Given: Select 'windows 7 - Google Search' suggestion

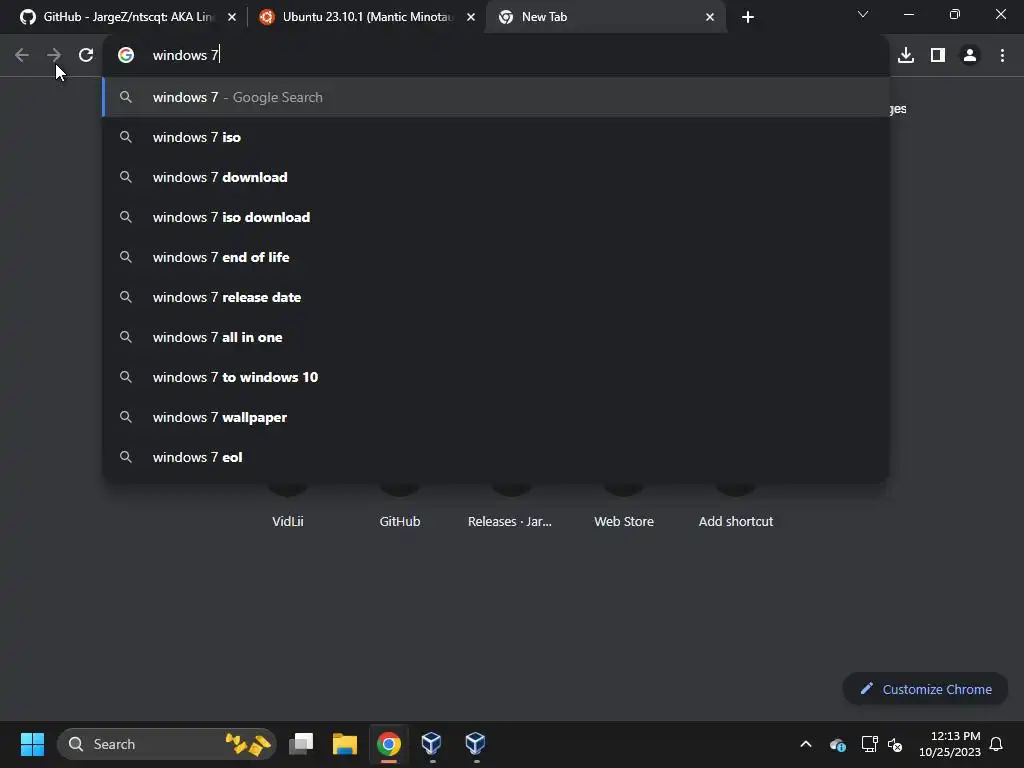Looking at the screenshot, I should point(496,97).
